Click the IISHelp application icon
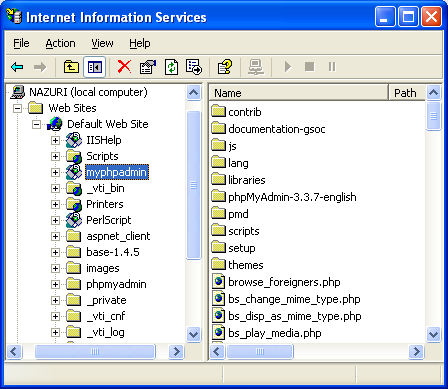The width and height of the screenshot is (448, 389). tap(74, 140)
